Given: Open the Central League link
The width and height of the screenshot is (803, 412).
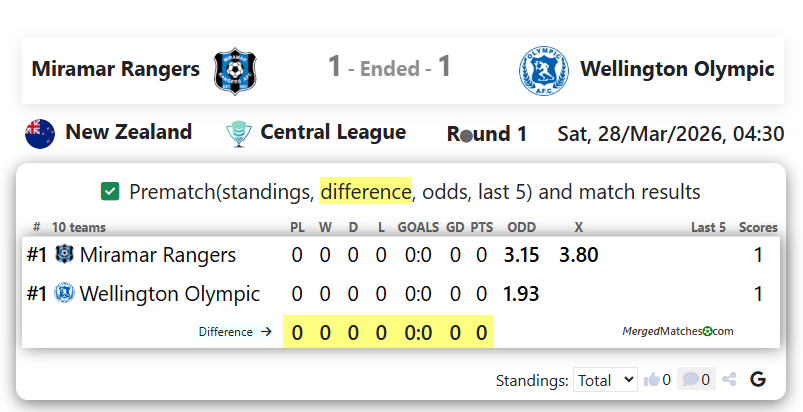Looking at the screenshot, I should 333,132.
